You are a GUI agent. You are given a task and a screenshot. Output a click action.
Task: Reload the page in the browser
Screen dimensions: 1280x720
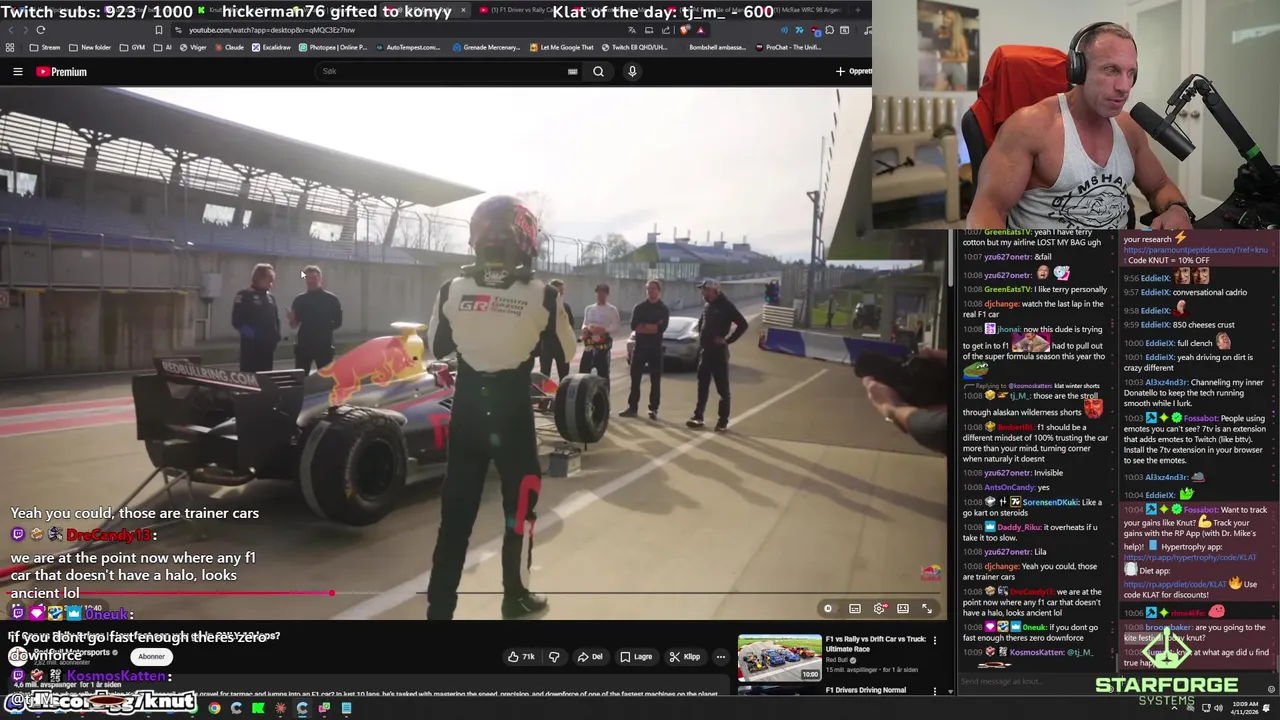40,30
